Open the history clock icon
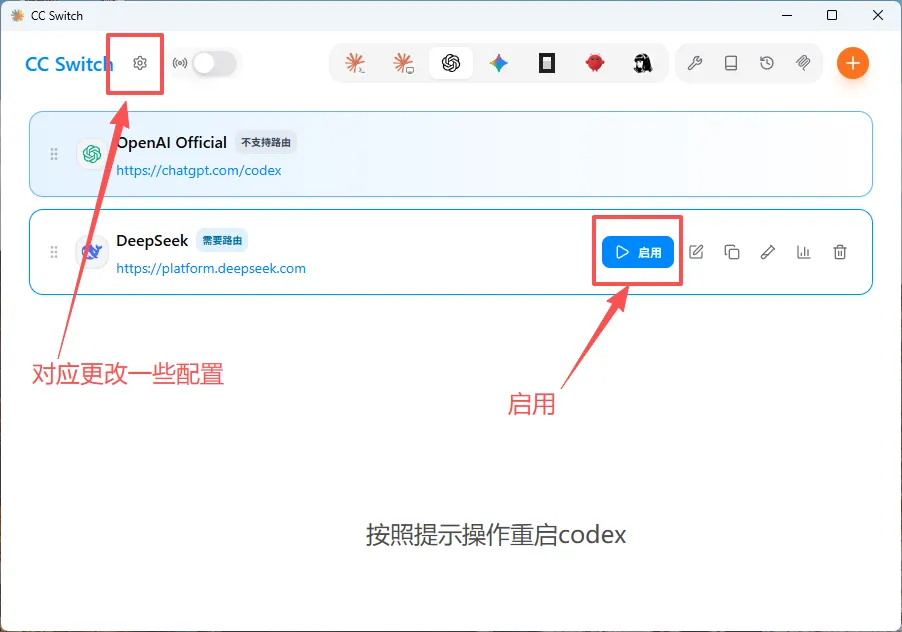This screenshot has height=632, width=902. point(767,63)
